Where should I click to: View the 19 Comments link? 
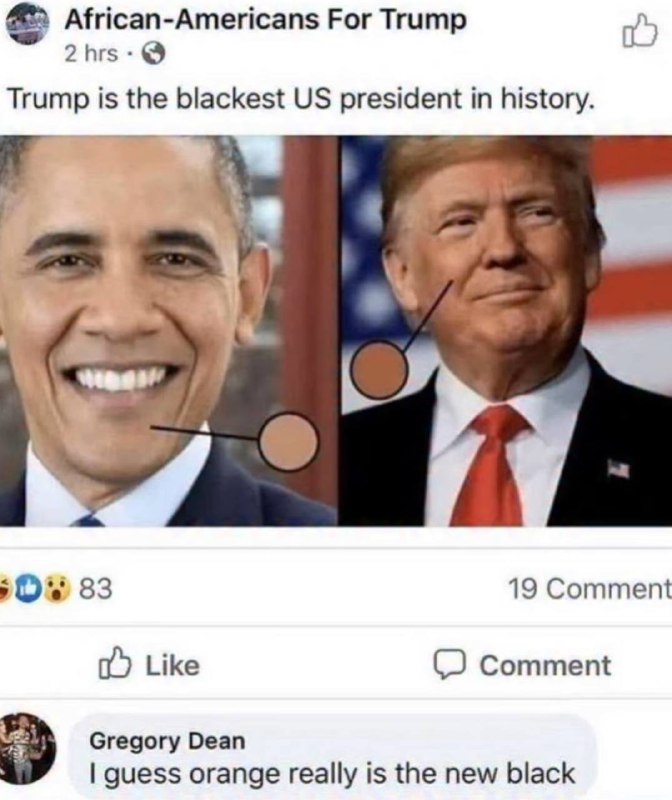[x=590, y=589]
